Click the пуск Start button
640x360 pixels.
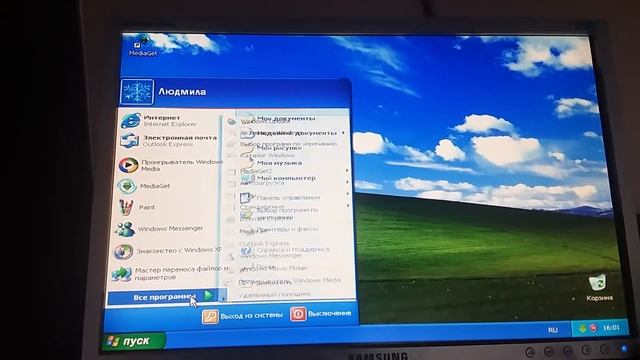pyautogui.click(x=134, y=341)
